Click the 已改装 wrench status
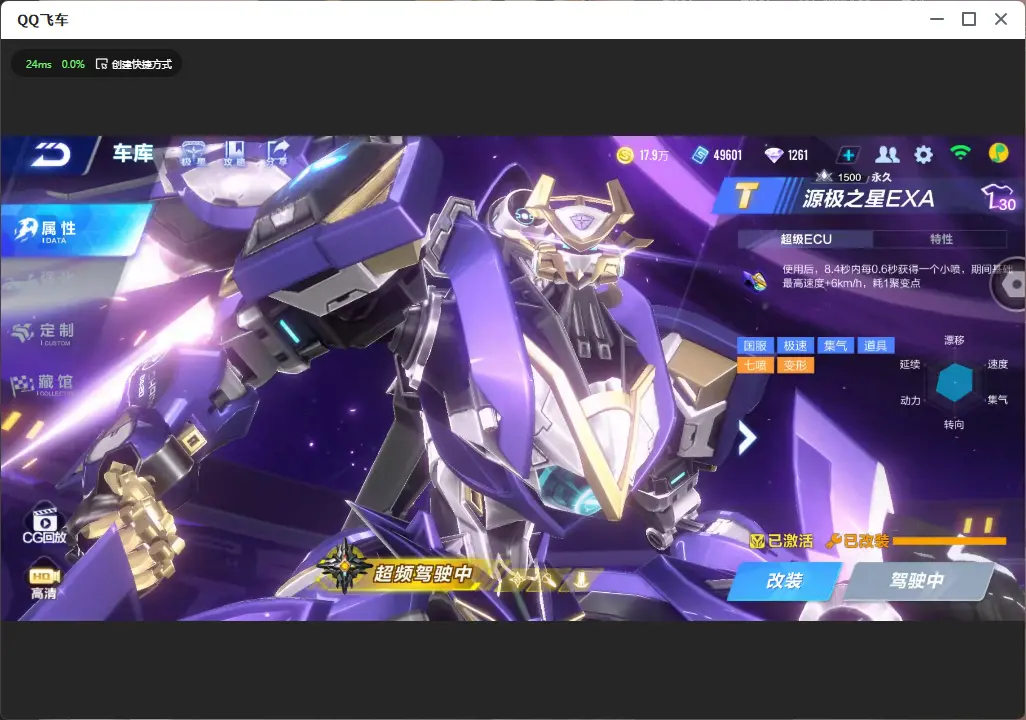This screenshot has height=720, width=1026. point(858,541)
